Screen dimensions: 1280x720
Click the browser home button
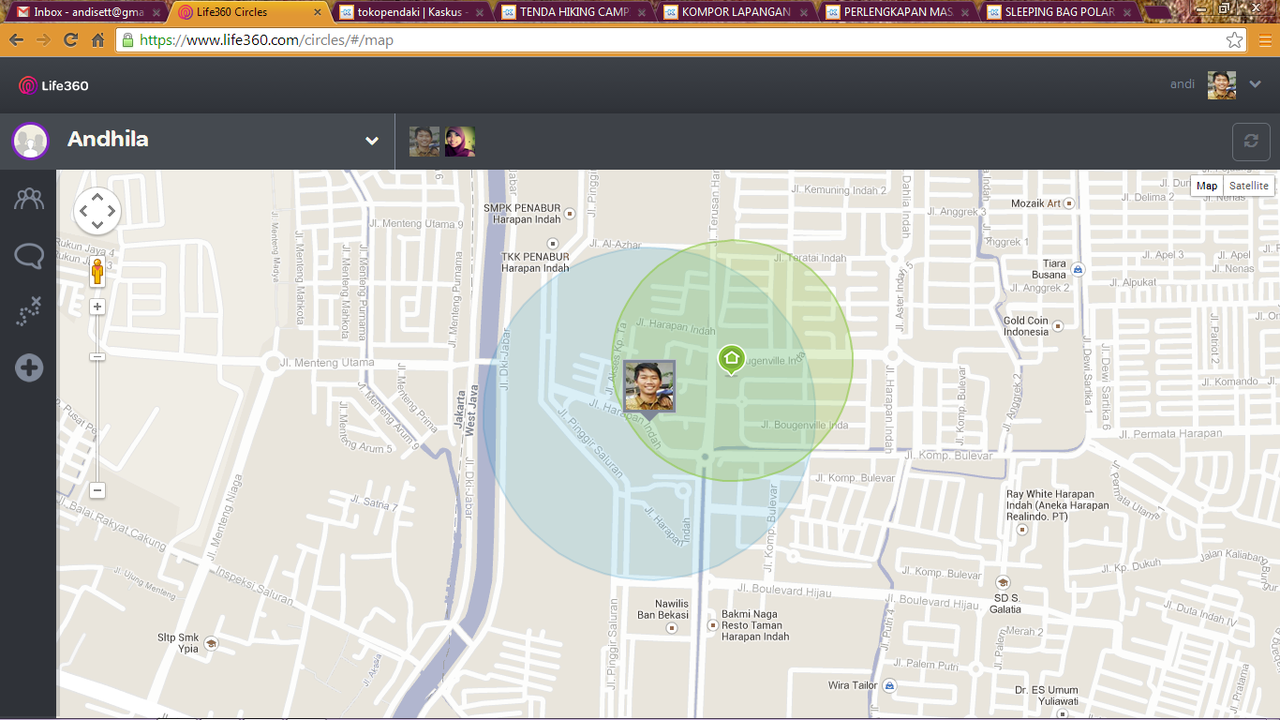click(97, 40)
